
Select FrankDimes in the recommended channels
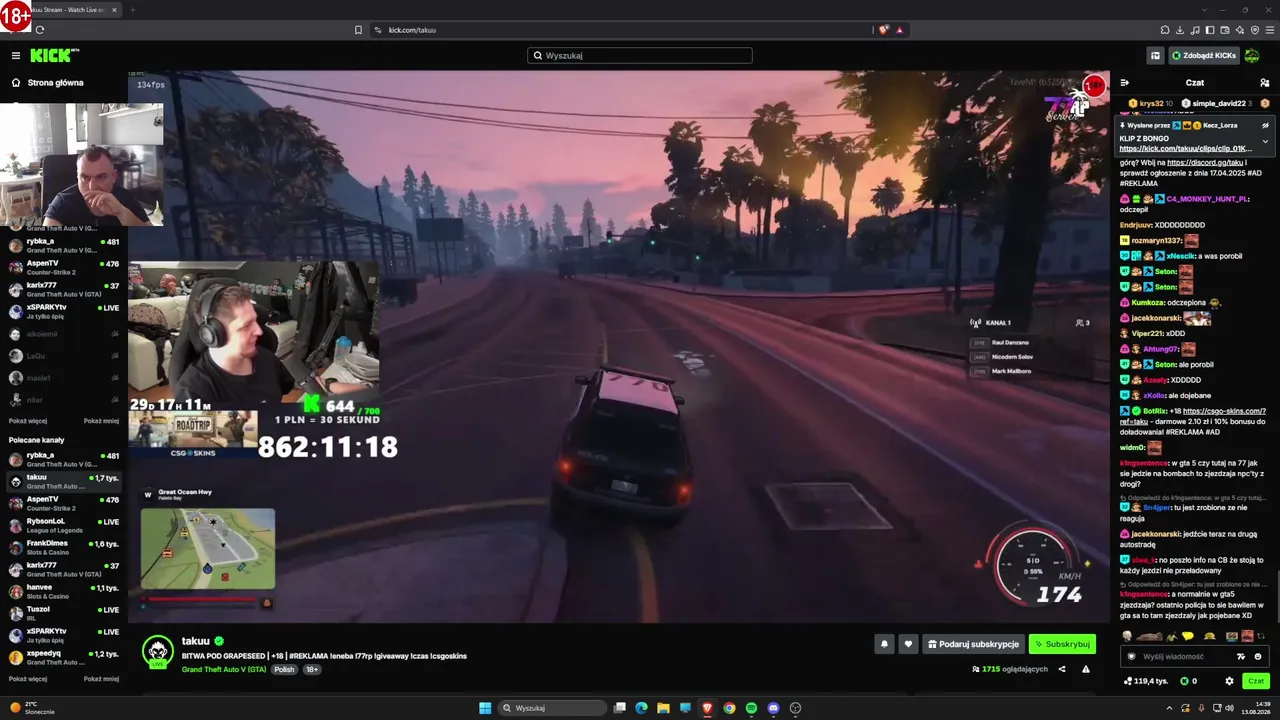[x=64, y=547]
